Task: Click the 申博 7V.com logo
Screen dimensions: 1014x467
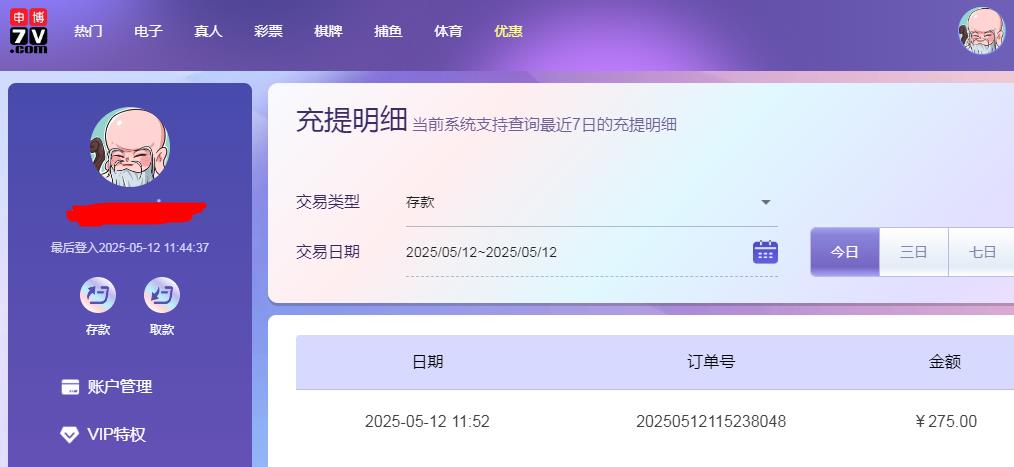Action: tap(28, 31)
